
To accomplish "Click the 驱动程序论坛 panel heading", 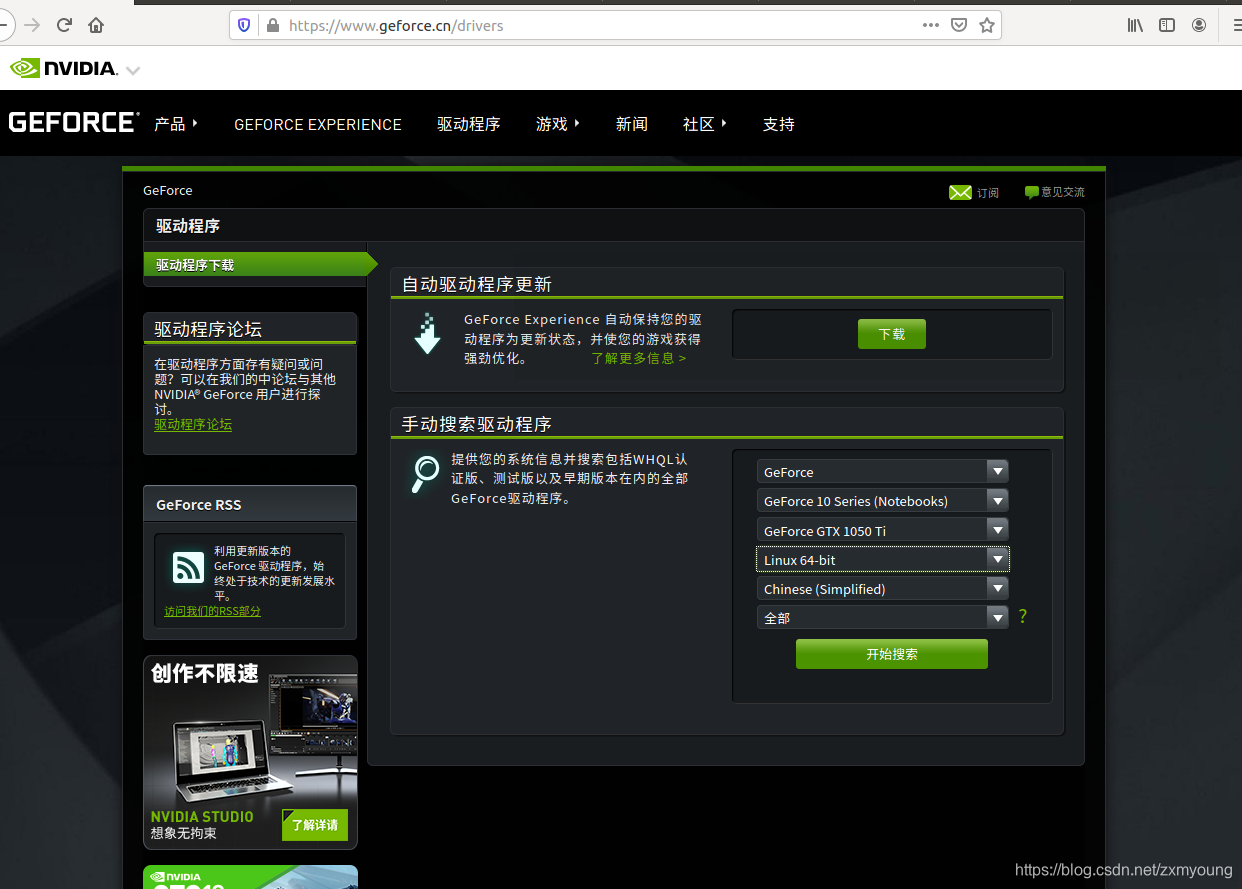I will [x=208, y=329].
